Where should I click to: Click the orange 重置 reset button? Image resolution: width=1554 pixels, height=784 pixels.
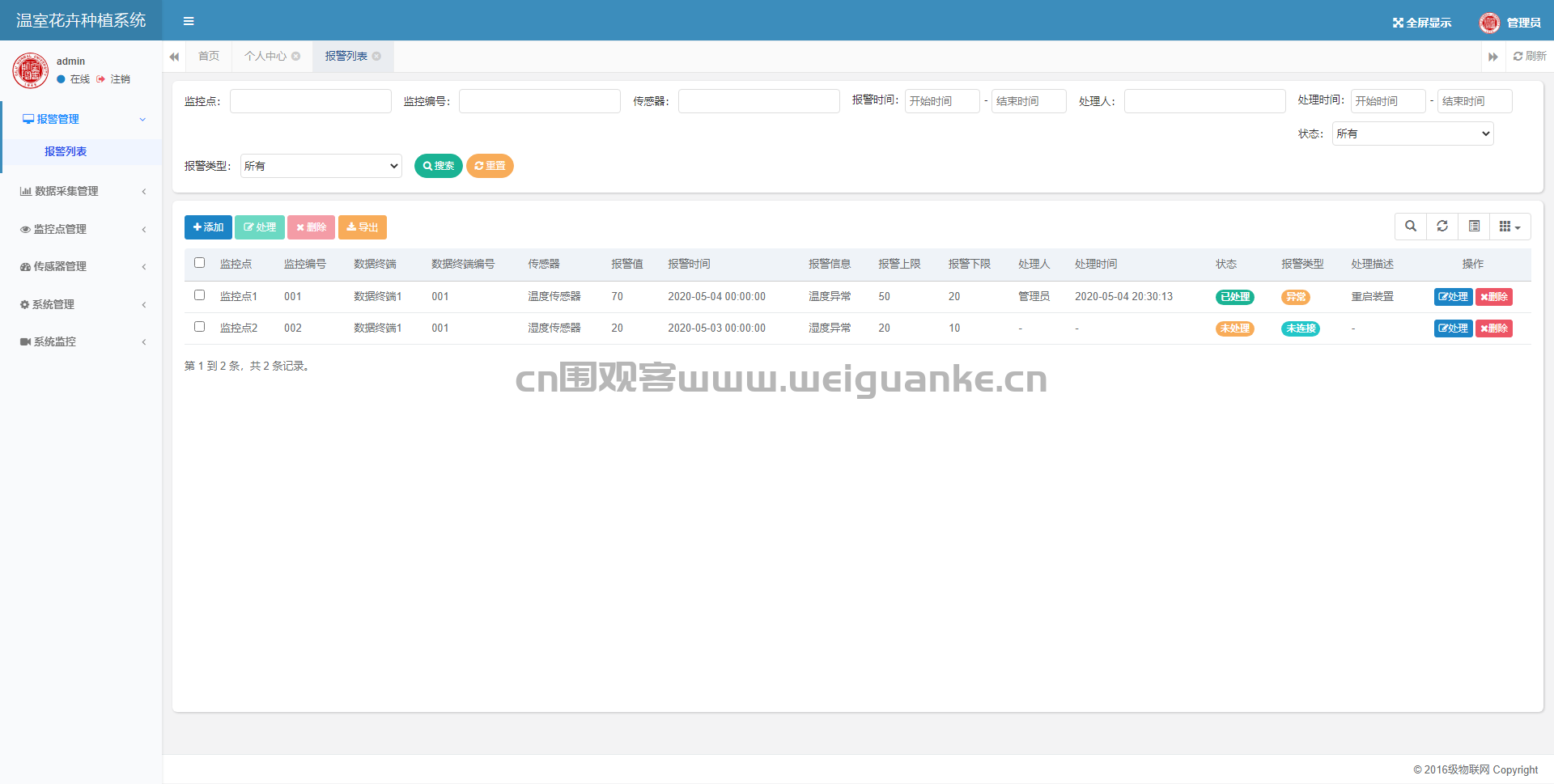click(490, 166)
